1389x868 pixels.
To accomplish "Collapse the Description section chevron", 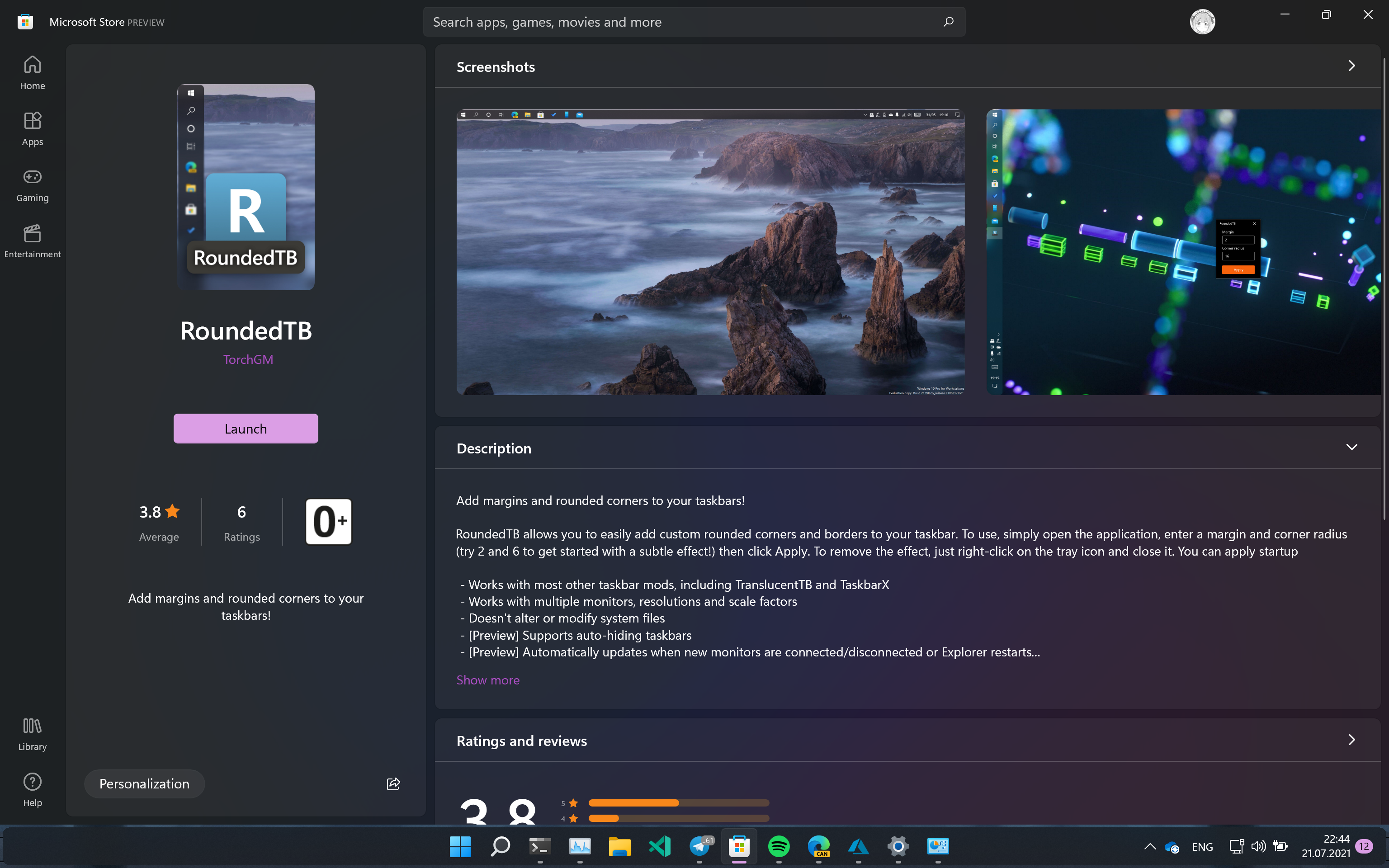I will (1351, 447).
